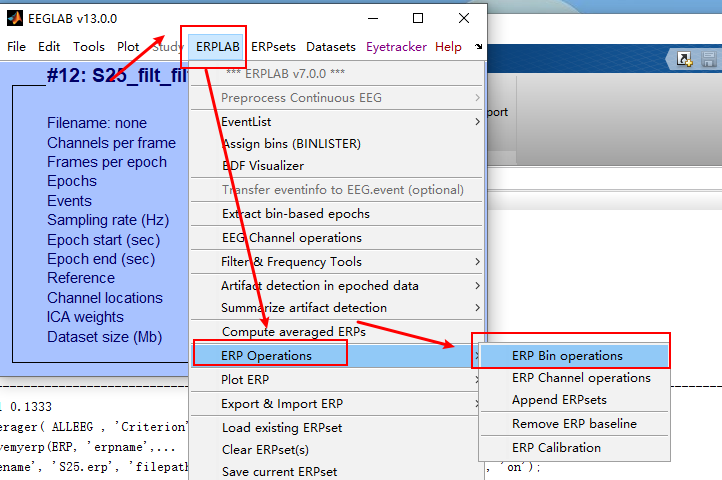
Task: Click the menu bar overflow arrow icon
Action: coord(478,47)
